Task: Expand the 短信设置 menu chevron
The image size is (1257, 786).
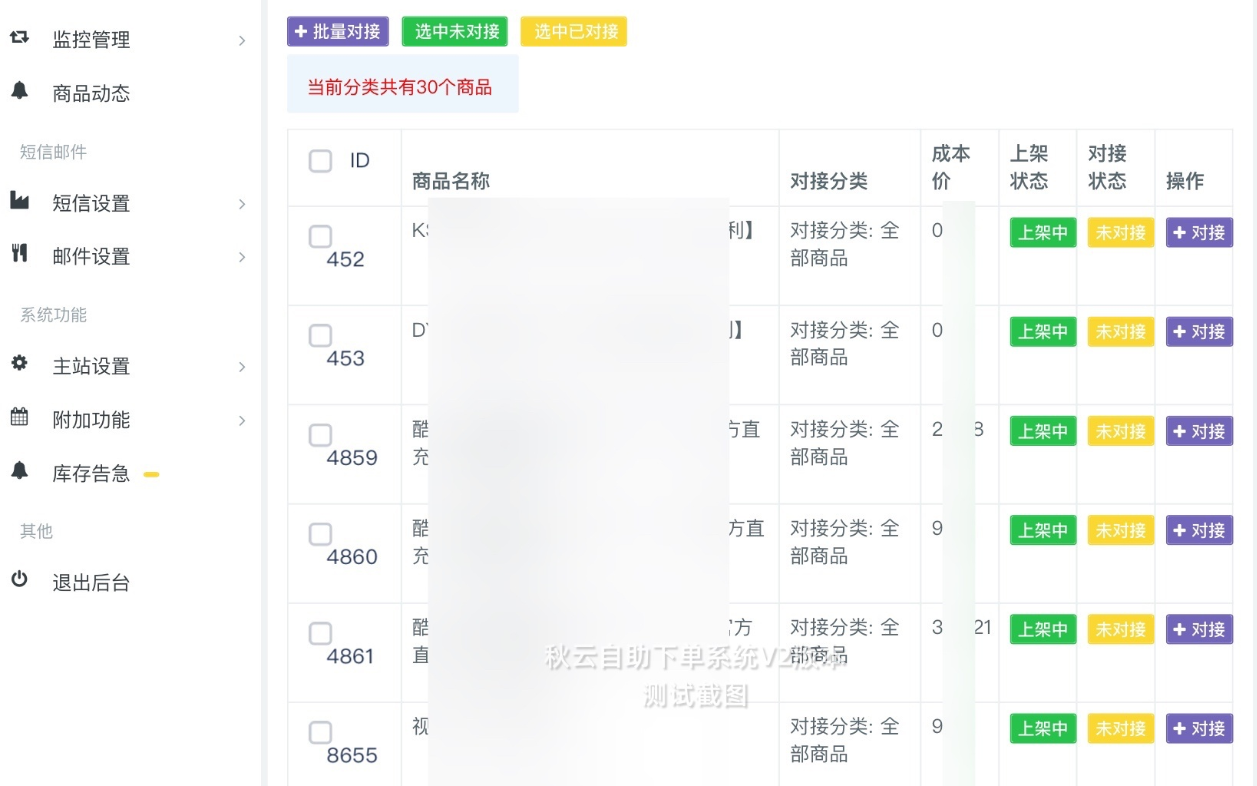Action: [x=241, y=203]
